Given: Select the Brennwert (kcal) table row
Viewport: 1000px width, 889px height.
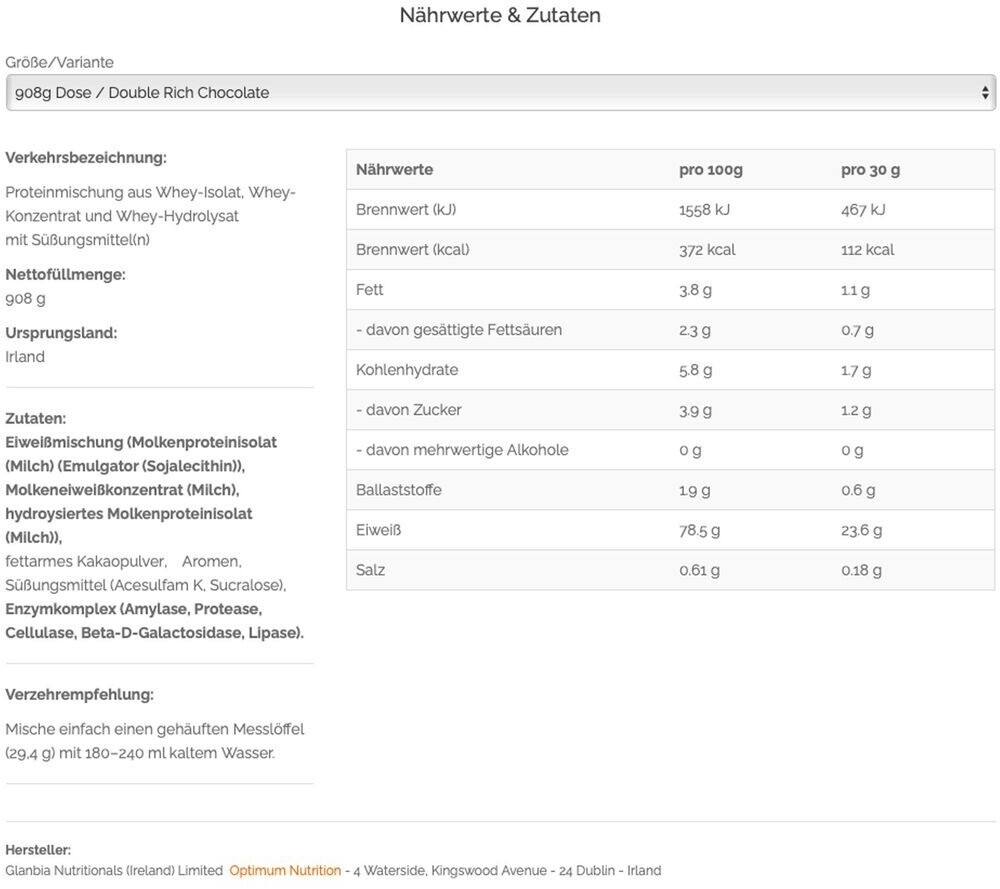Looking at the screenshot, I should tap(670, 249).
